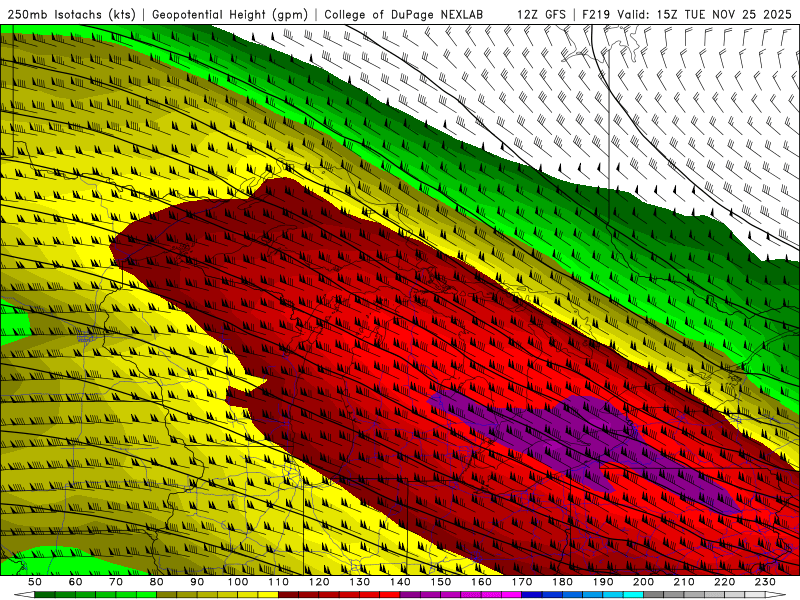This screenshot has width=800, height=600.
Task: Click the bright yellow swatch just left of the 110 label
Action: click(268, 595)
